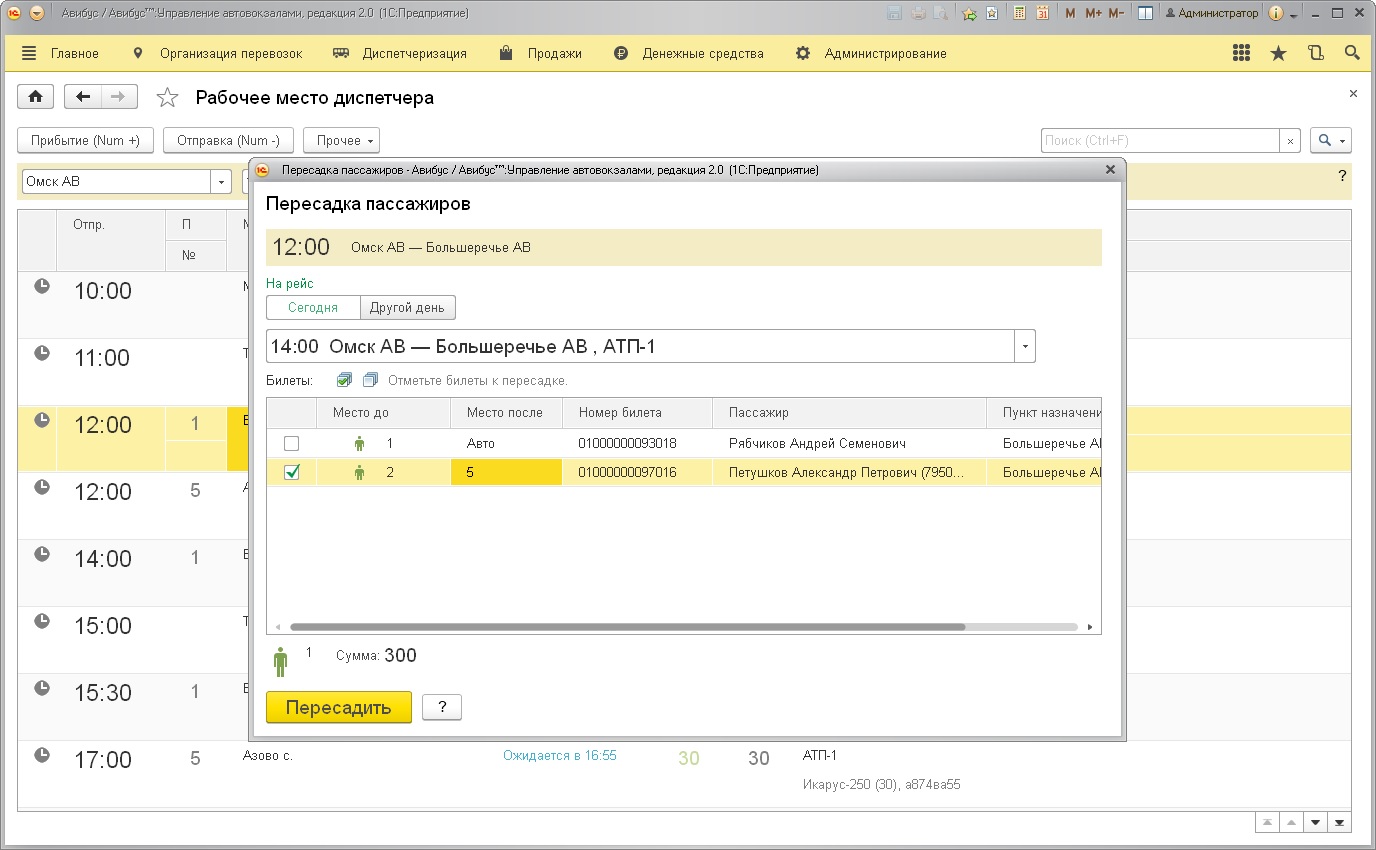The width and height of the screenshot is (1376, 850).
Task: Expand the Омск АВ station dropdown
Action: point(221,182)
